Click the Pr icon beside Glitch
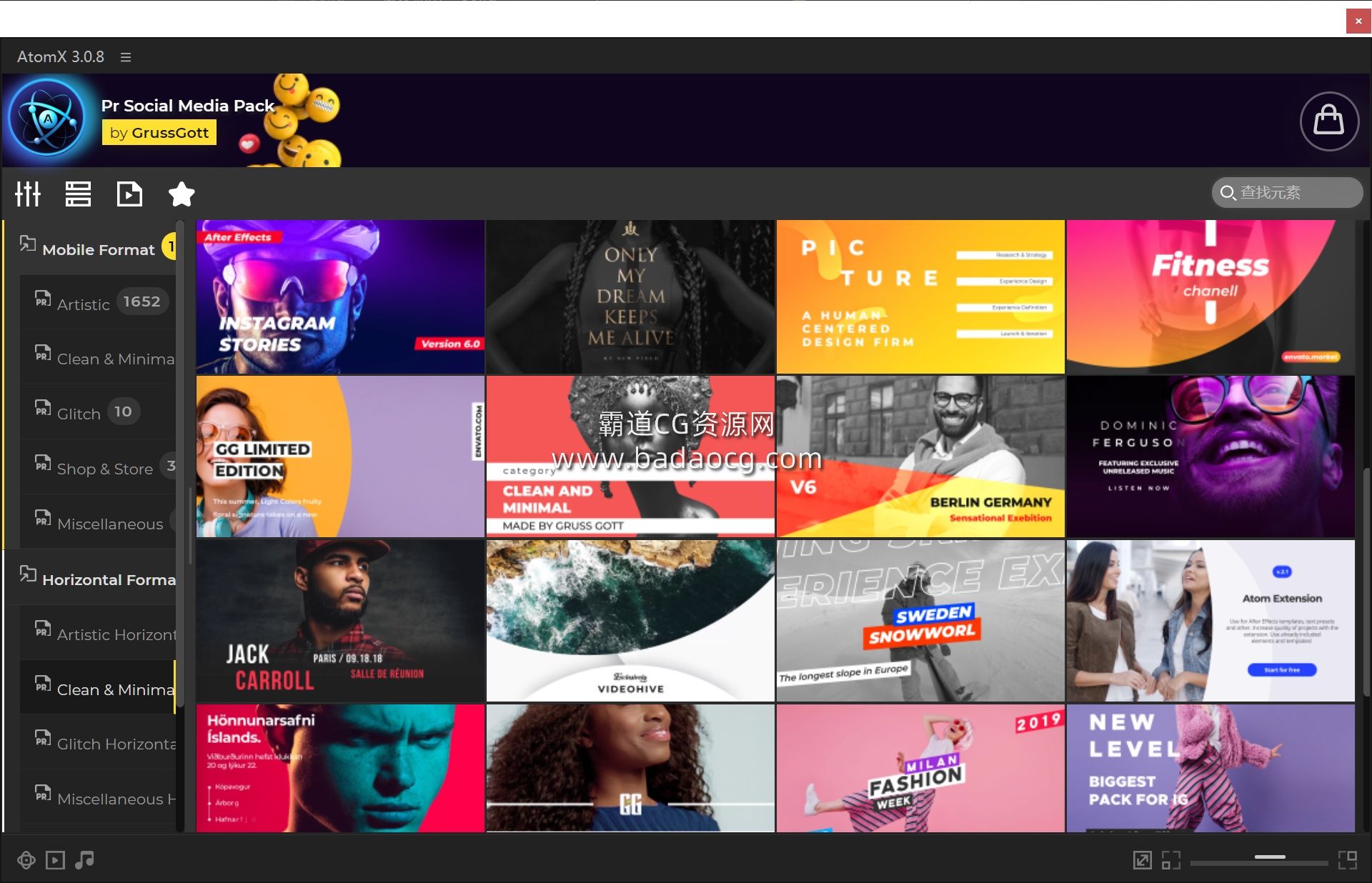 pyautogui.click(x=43, y=408)
